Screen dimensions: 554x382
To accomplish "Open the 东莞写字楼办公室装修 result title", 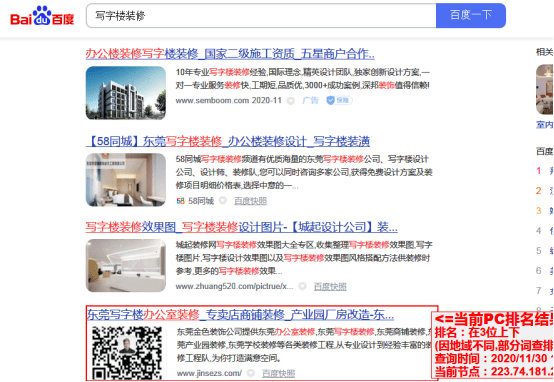I will click(241, 314).
